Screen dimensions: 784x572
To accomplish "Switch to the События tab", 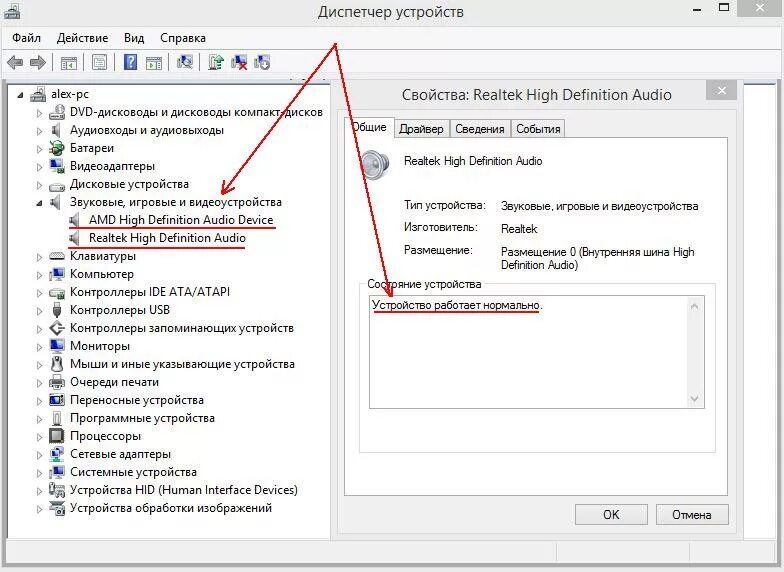I will coord(538,128).
